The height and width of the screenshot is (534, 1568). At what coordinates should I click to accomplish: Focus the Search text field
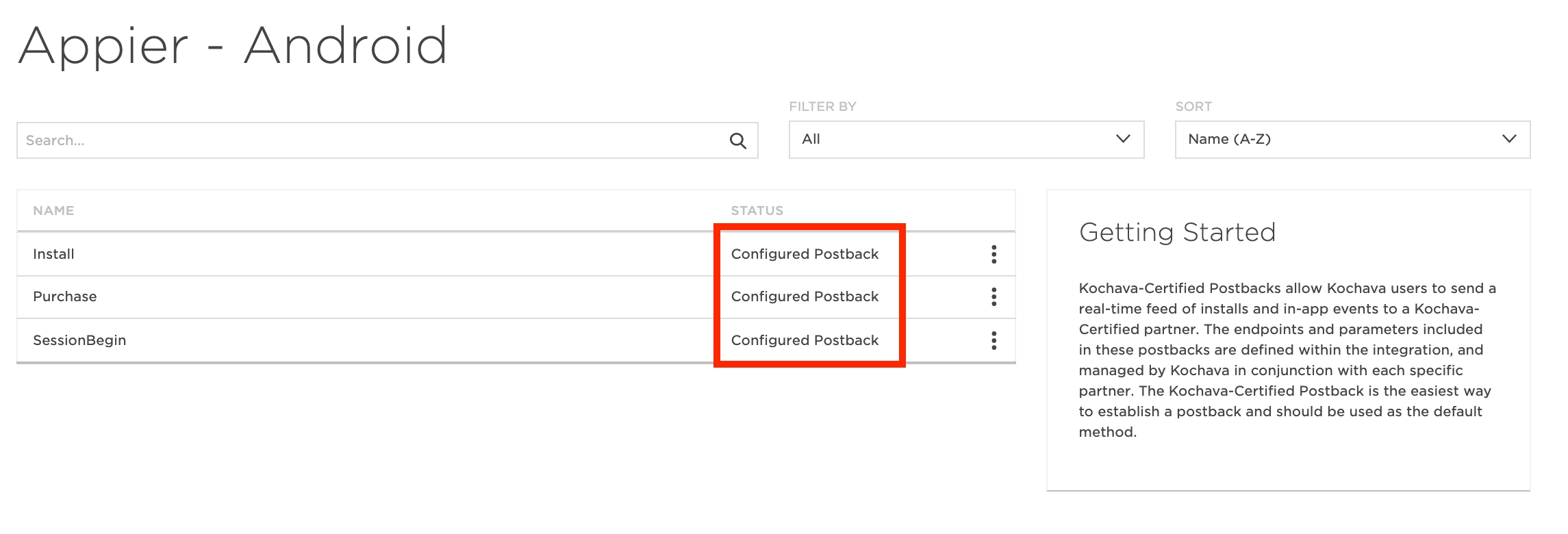pos(370,140)
